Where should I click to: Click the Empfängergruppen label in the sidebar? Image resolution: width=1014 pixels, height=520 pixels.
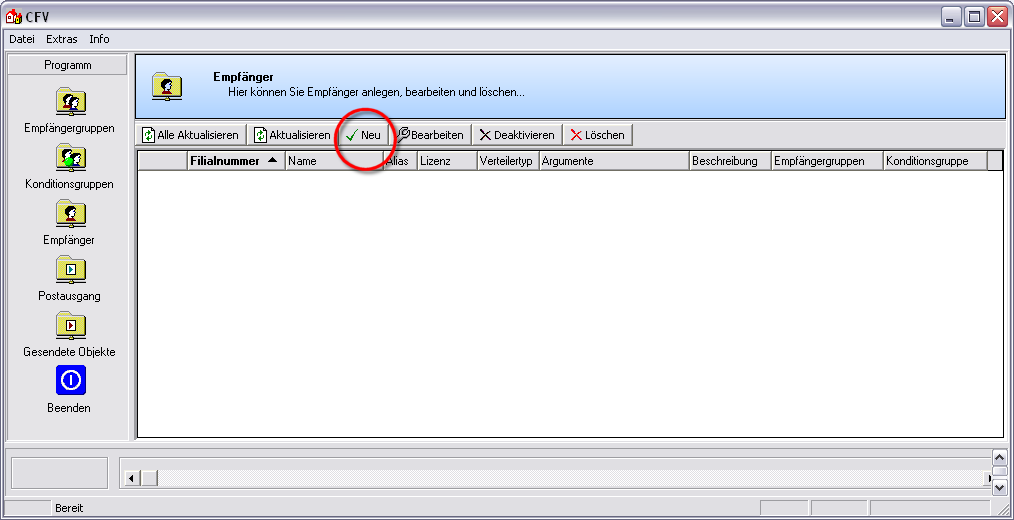point(69,128)
